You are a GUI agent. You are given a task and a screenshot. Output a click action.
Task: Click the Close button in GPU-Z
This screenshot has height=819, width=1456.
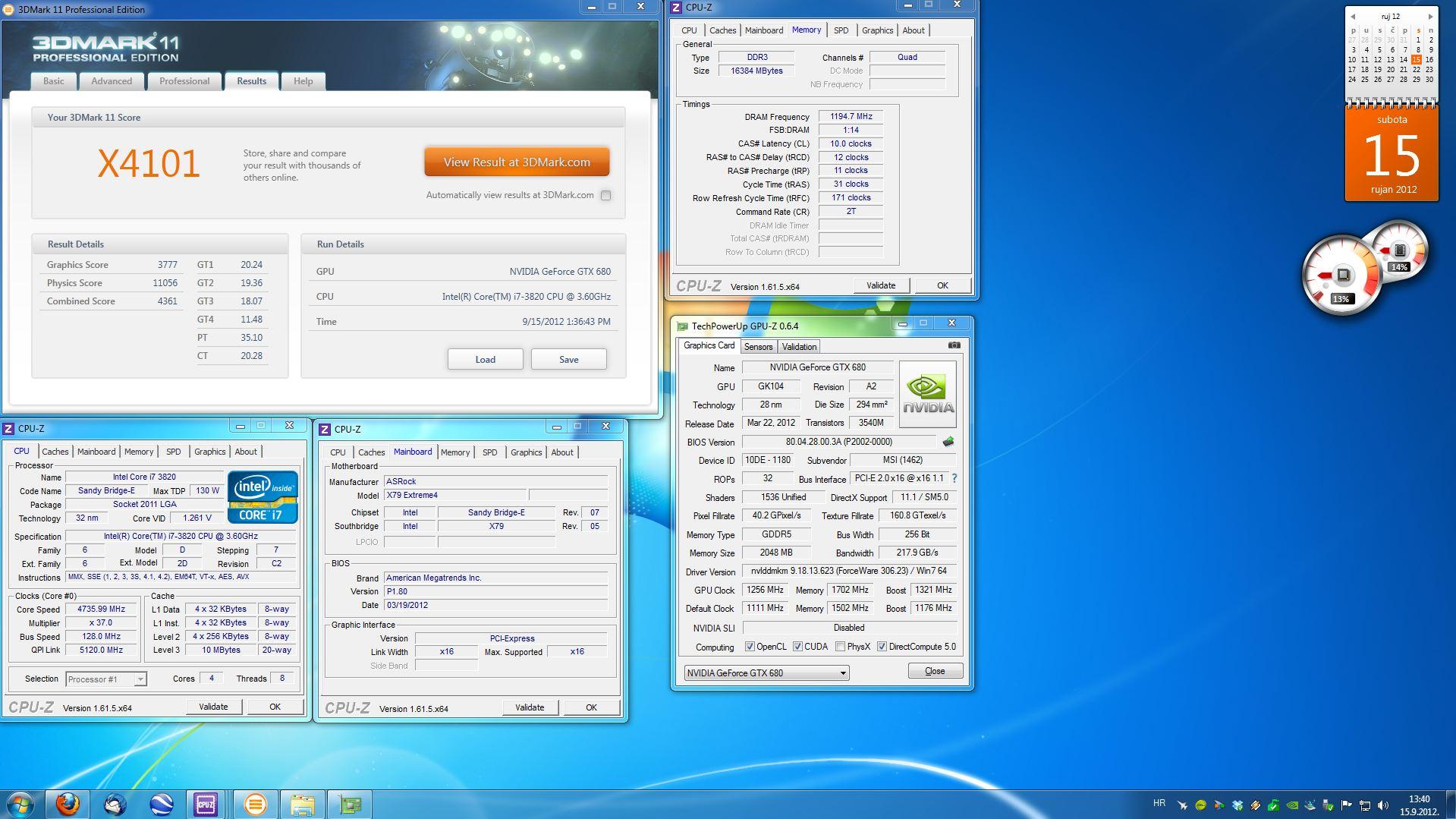coord(935,671)
